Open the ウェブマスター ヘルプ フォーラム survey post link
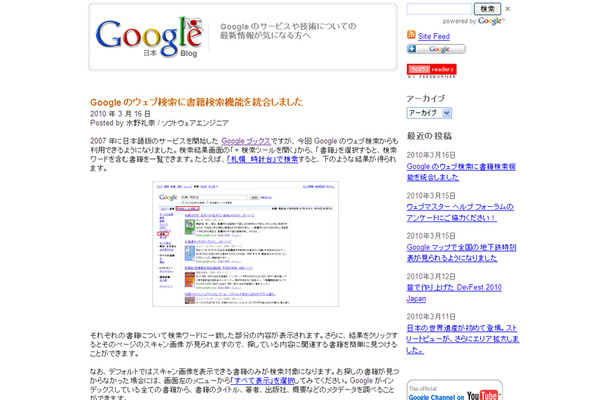610x400 pixels. click(x=460, y=212)
